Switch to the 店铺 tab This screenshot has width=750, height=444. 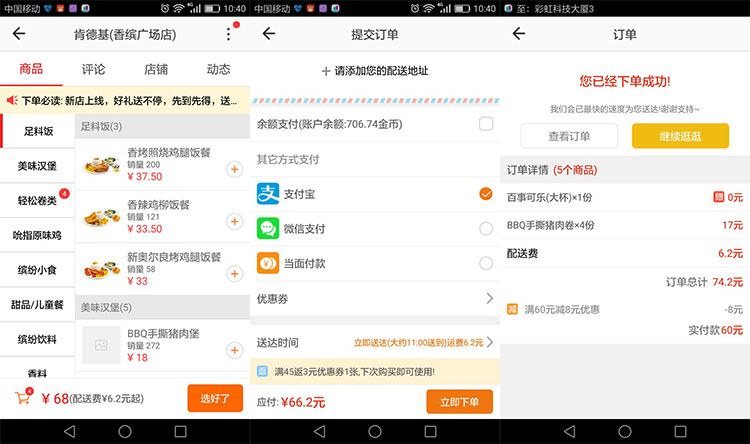pos(156,69)
